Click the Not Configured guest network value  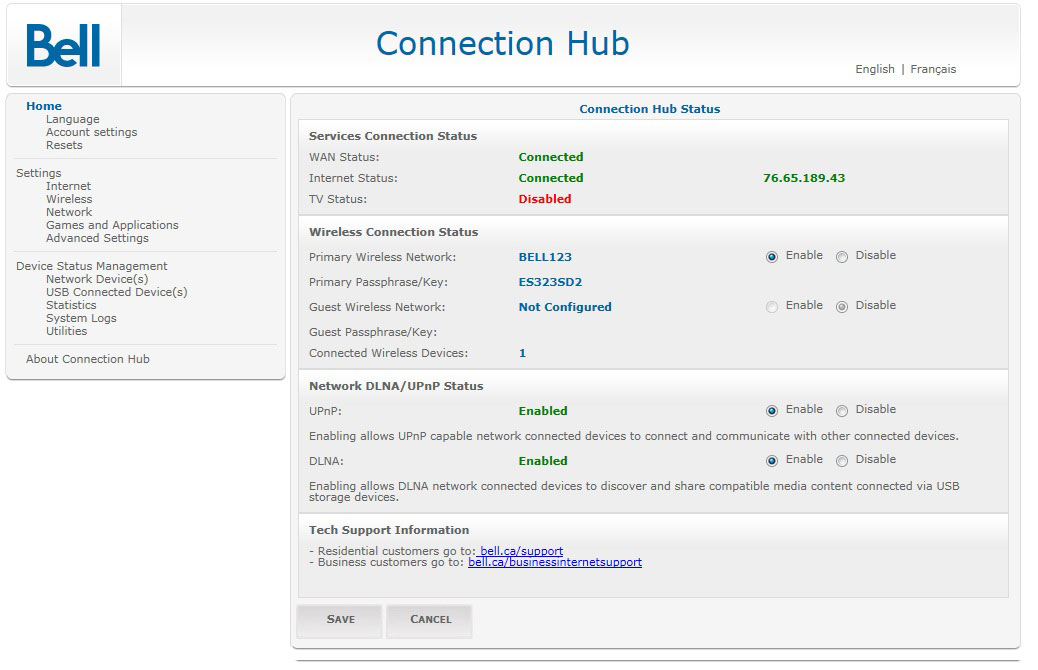click(565, 307)
